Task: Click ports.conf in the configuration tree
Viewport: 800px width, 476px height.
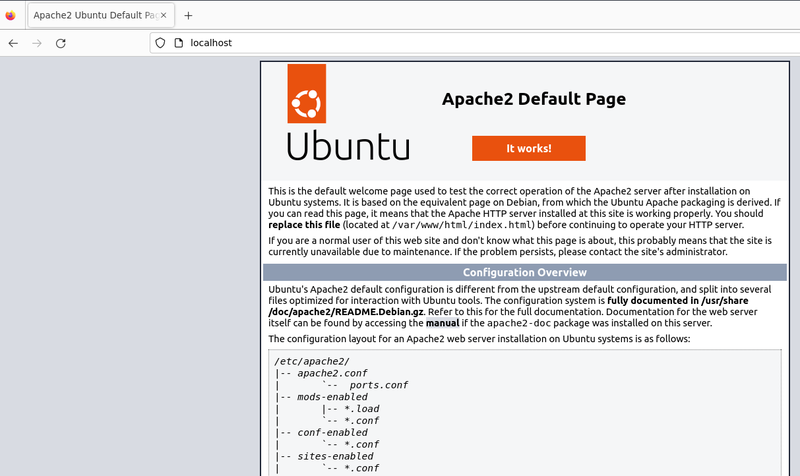Action: [378, 385]
